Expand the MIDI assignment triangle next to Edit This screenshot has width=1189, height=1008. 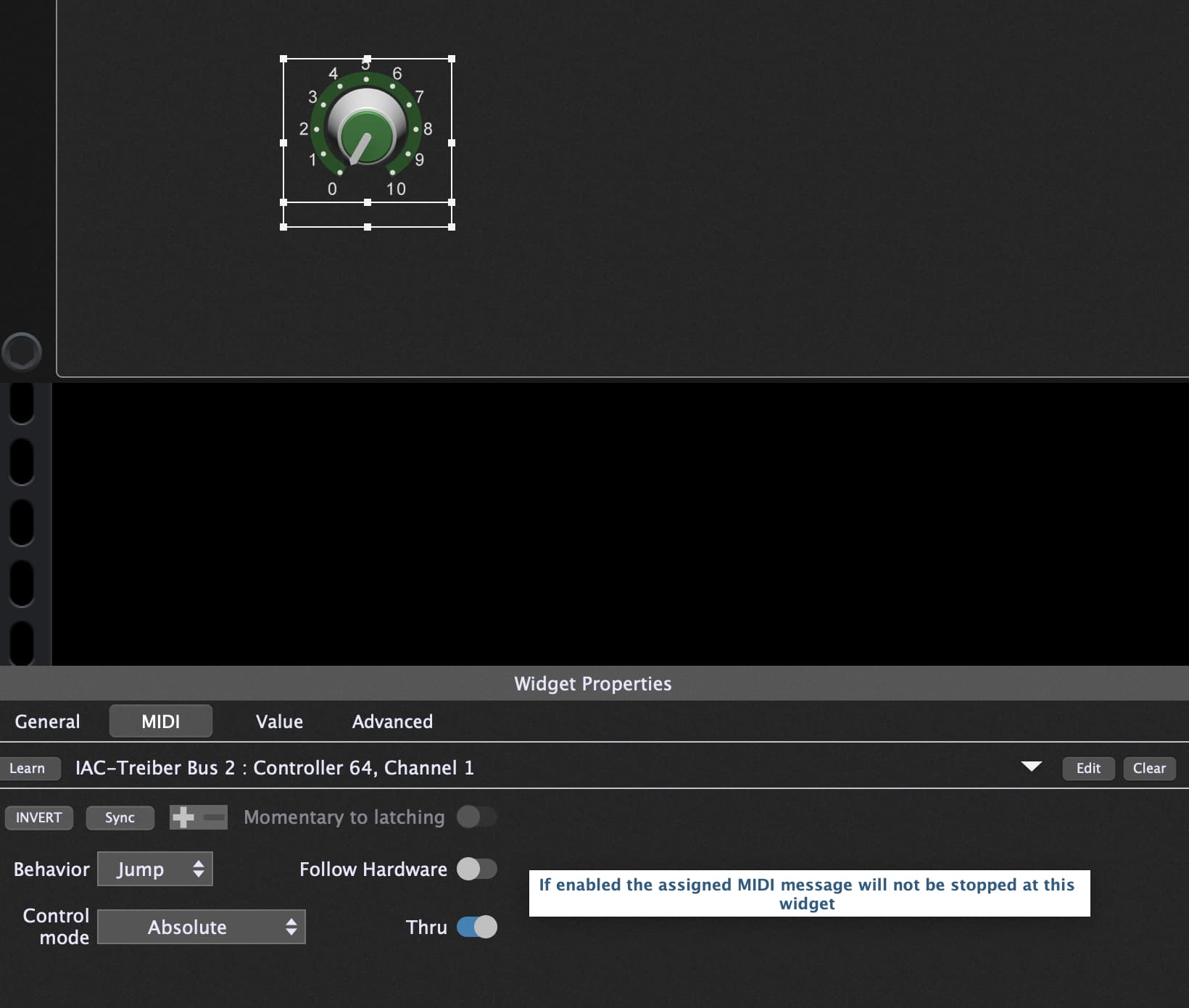pos(1031,767)
